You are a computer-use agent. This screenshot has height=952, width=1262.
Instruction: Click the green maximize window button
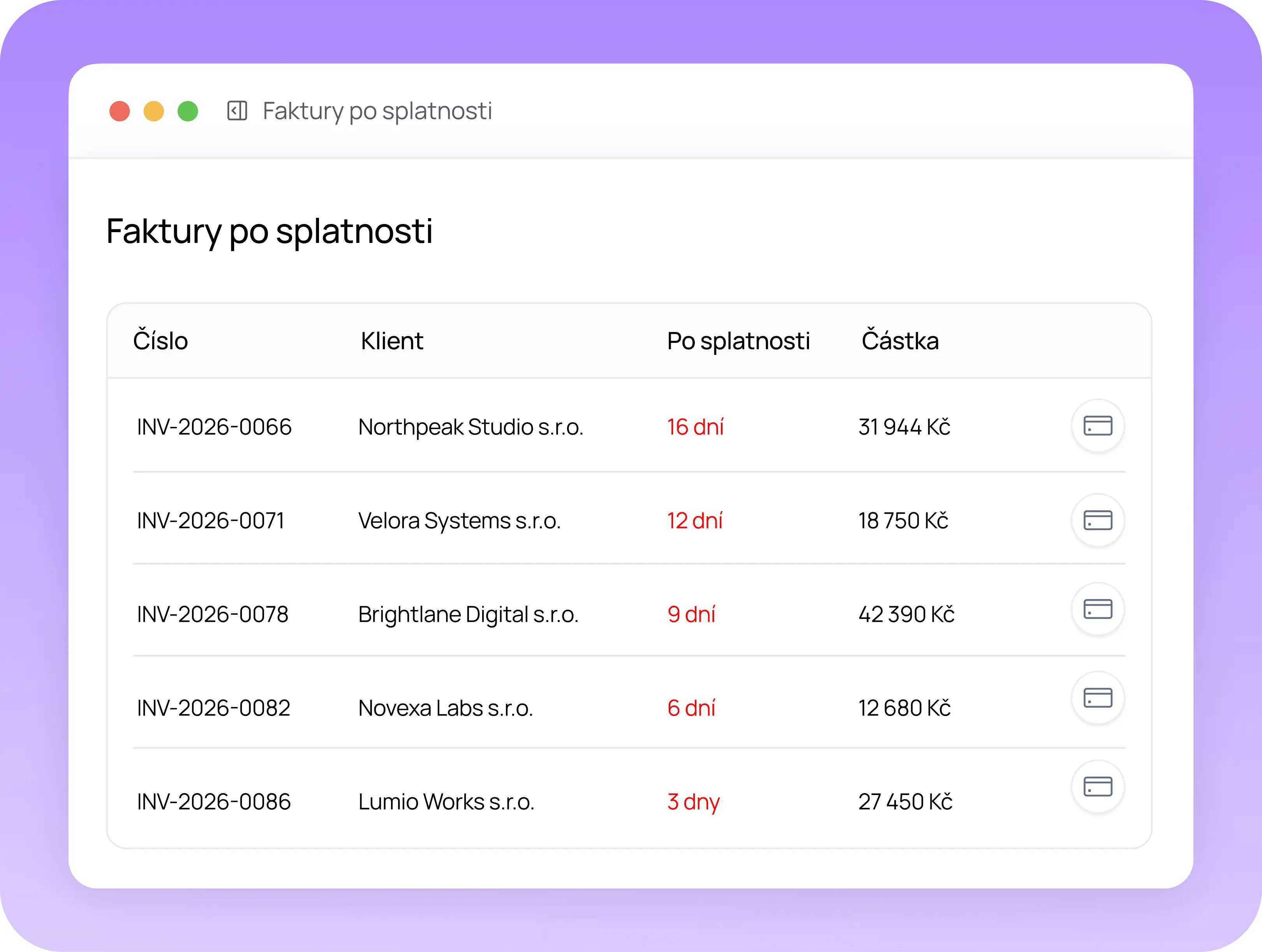tap(188, 111)
